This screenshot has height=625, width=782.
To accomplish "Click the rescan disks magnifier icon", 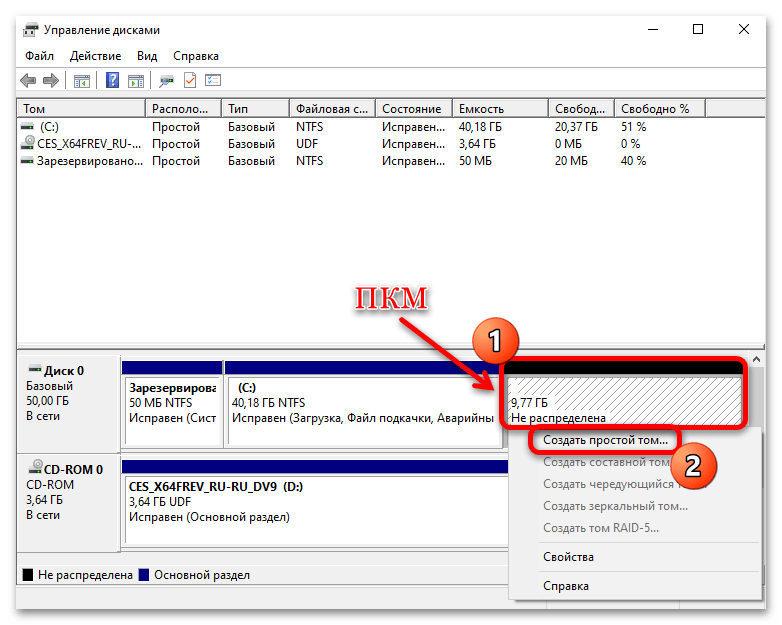I will click(x=166, y=80).
